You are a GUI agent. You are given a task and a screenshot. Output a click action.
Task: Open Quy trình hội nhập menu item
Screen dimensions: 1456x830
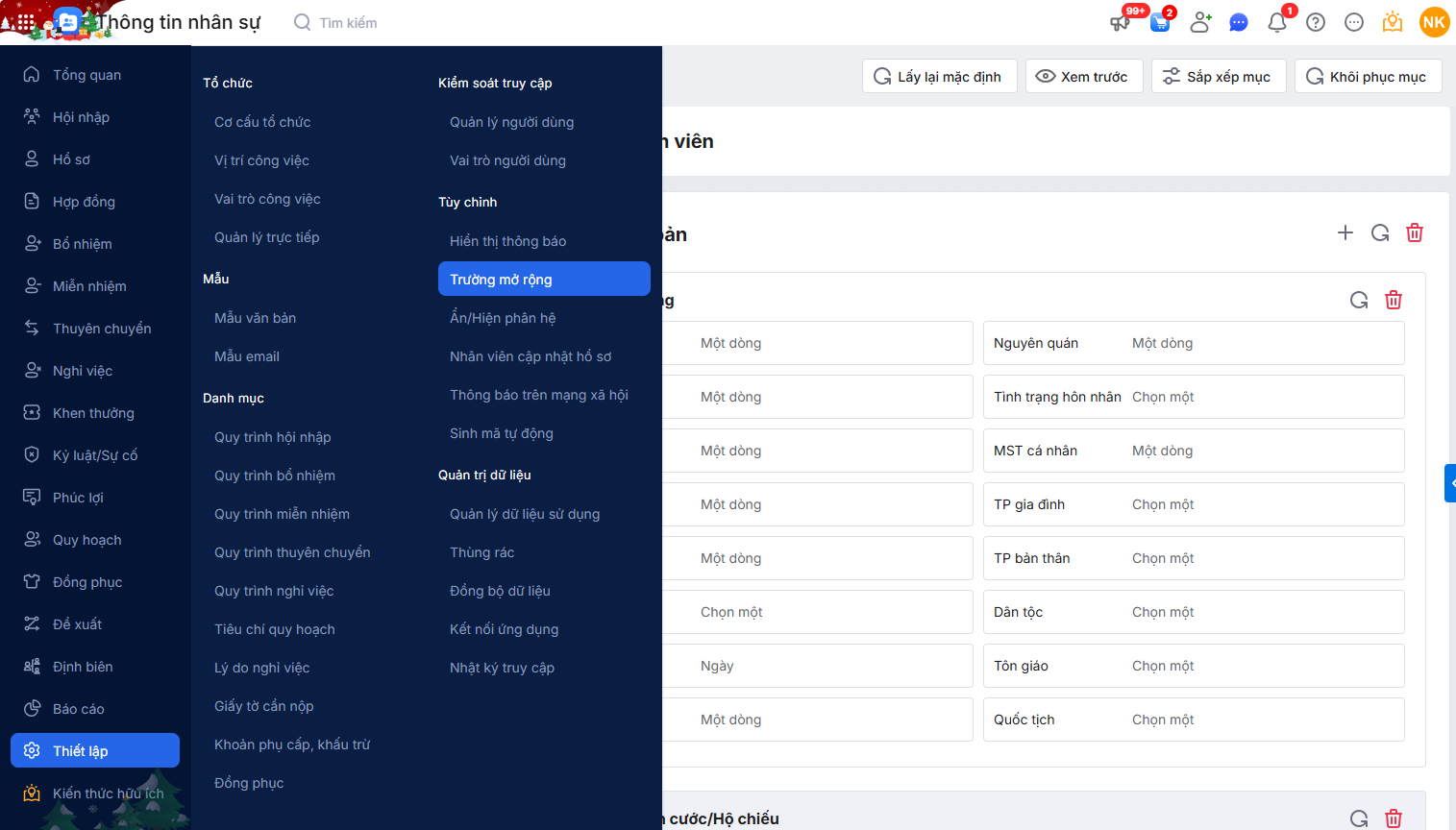272,437
